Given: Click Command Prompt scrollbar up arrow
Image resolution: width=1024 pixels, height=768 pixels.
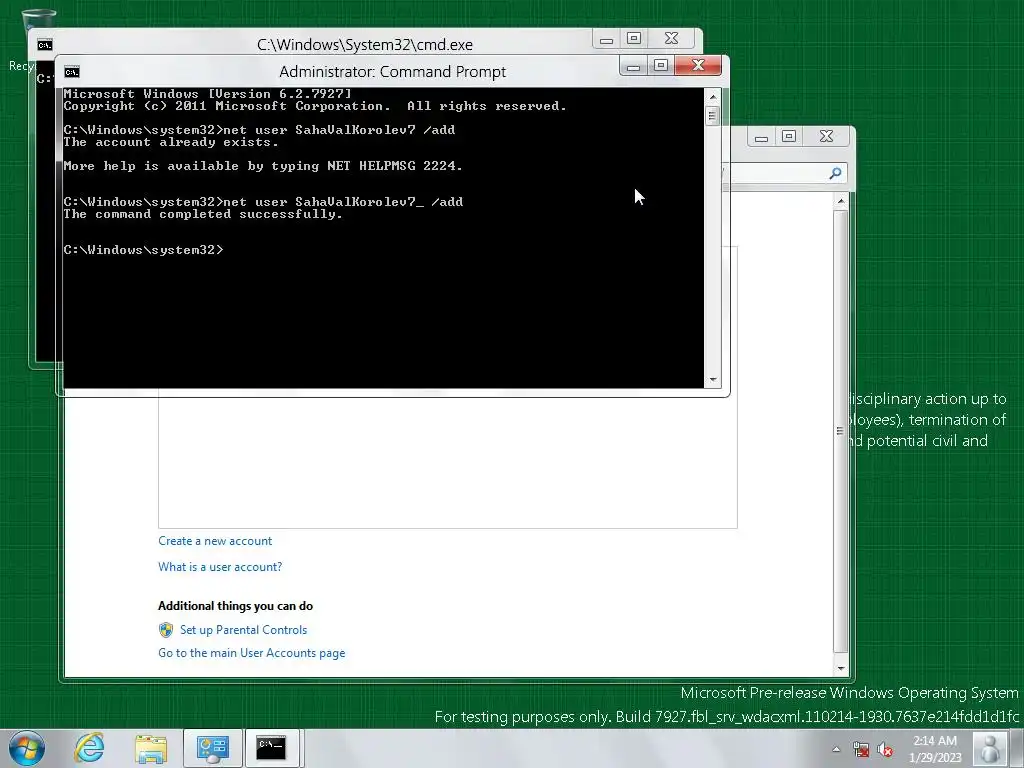Looking at the screenshot, I should pyautogui.click(x=712, y=97).
